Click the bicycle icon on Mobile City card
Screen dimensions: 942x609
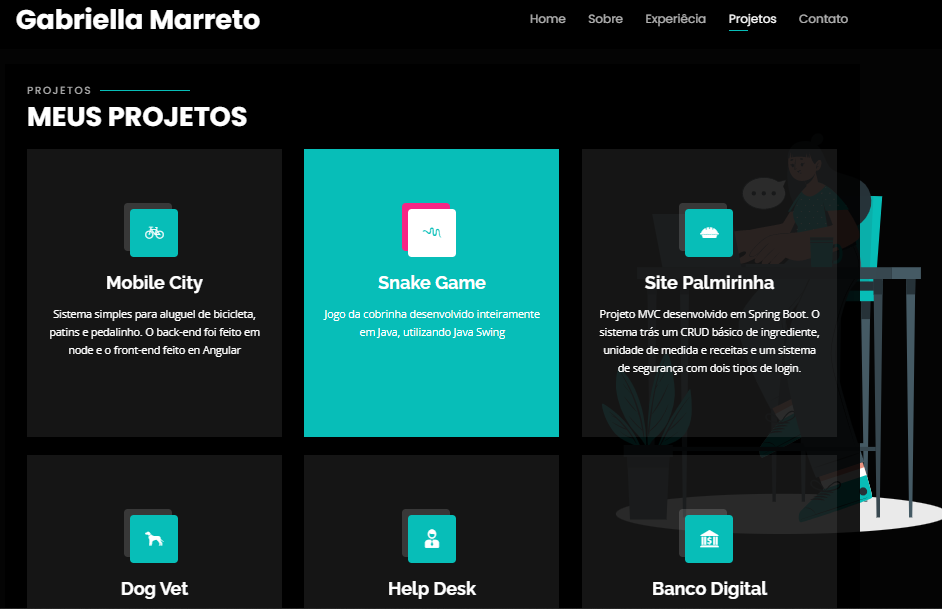(153, 232)
